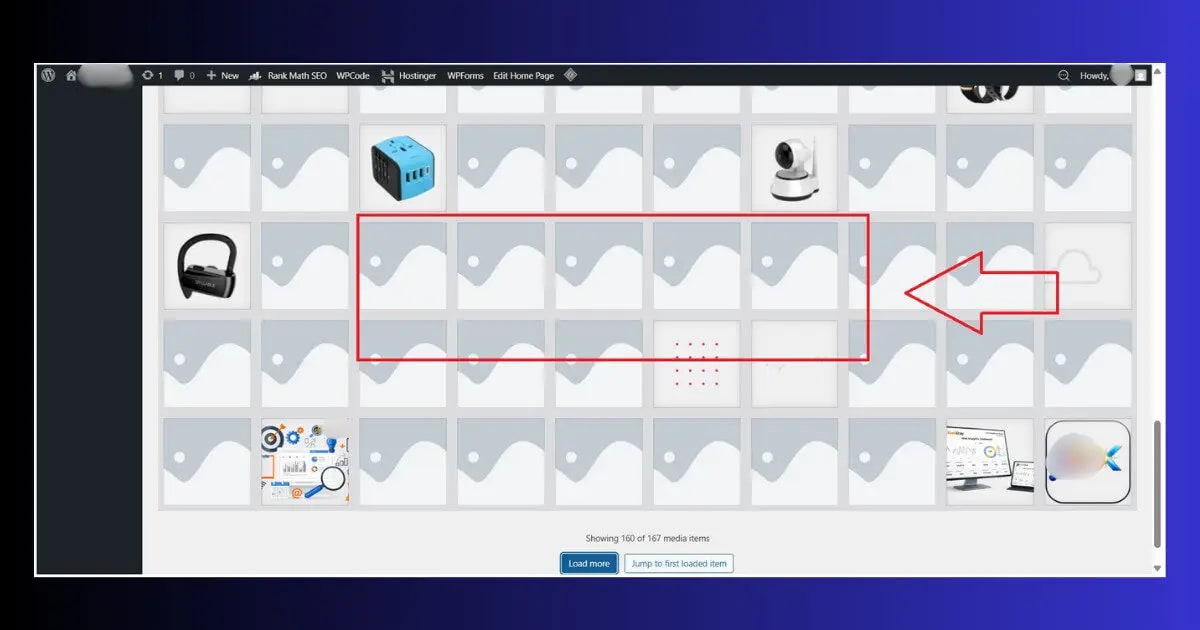Select the white security camera thumbnail
Image resolution: width=1200 pixels, height=630 pixels.
coord(795,167)
